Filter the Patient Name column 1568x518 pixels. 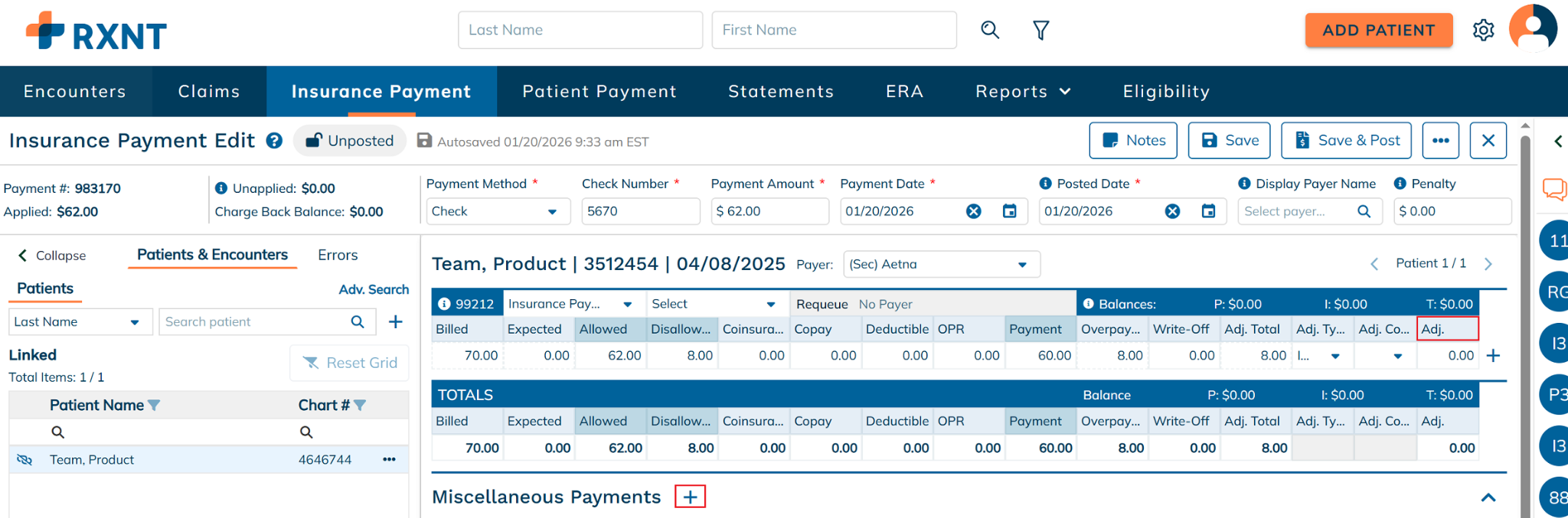point(154,406)
